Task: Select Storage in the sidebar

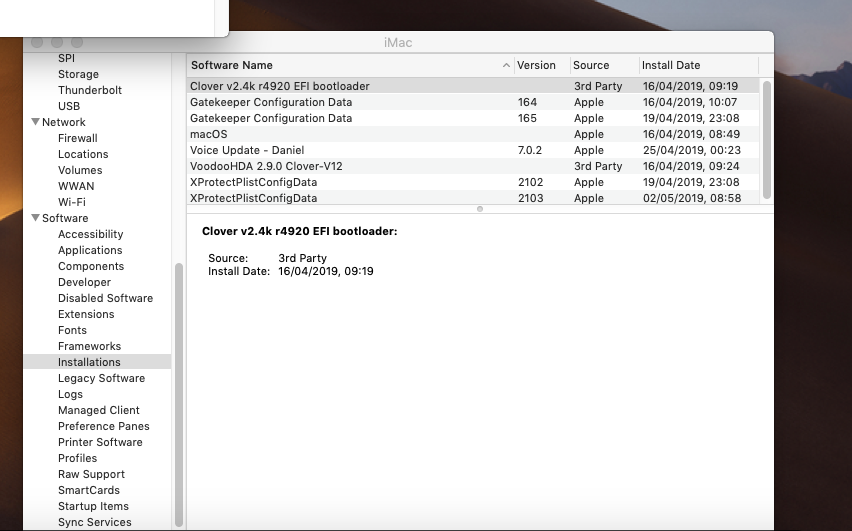Action: [78, 74]
